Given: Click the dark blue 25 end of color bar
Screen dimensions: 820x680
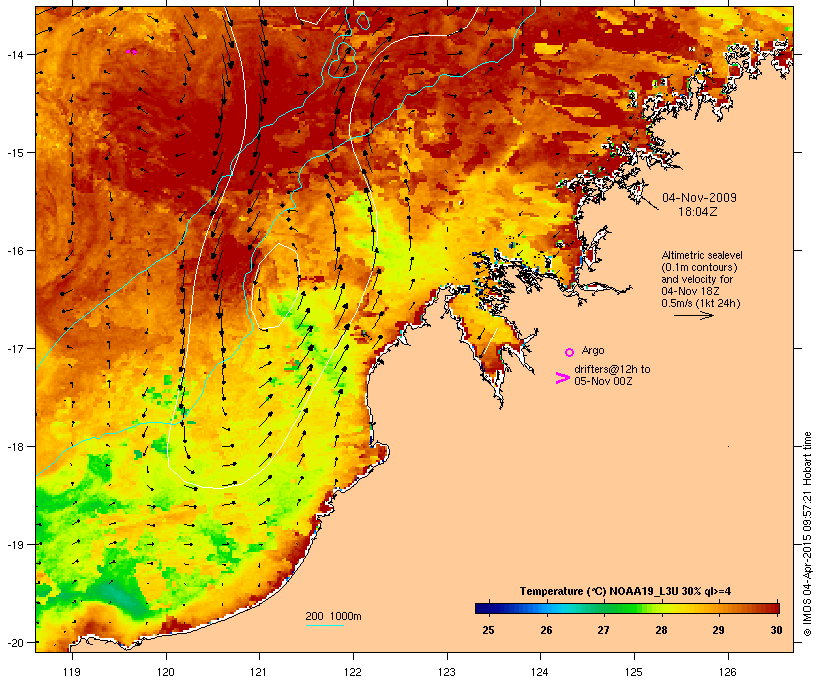Looking at the screenshot, I should (481, 608).
